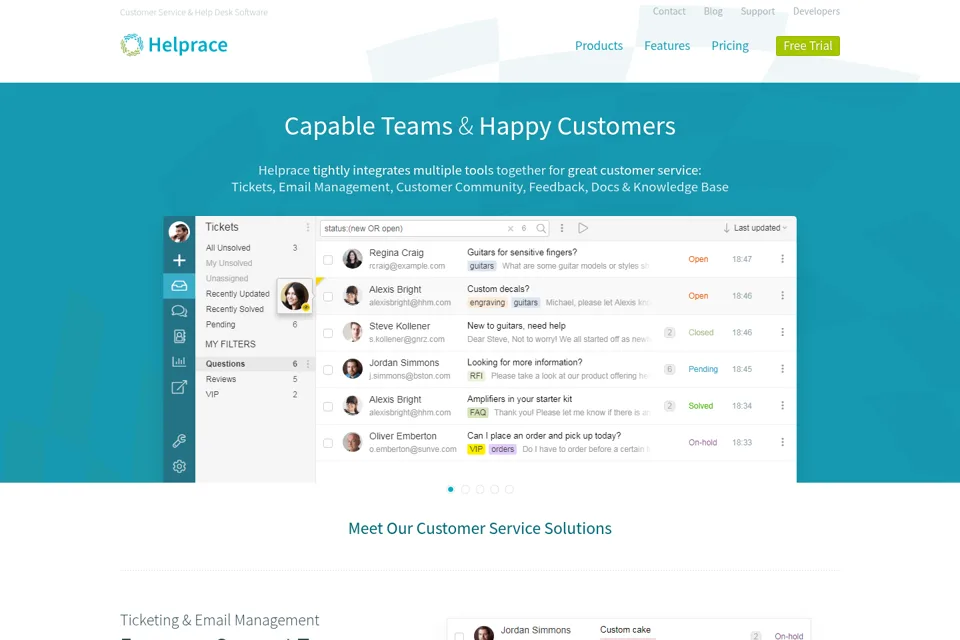960x640 pixels.
Task: Click Oliver Emberton's avatar
Action: coord(352,442)
